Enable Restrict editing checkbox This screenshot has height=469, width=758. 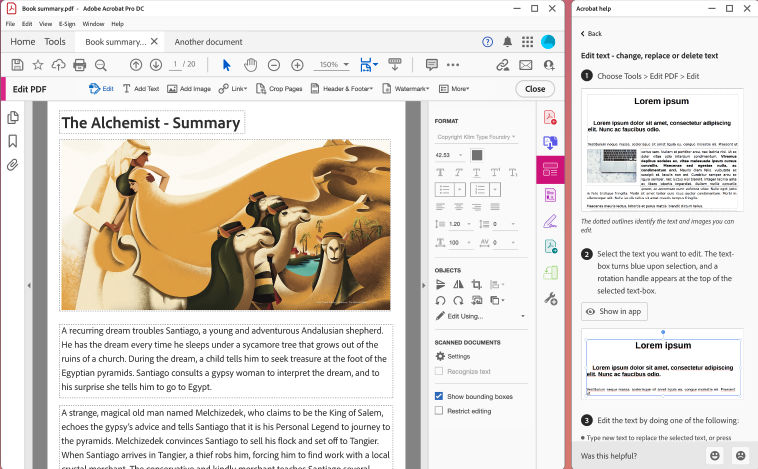440,411
